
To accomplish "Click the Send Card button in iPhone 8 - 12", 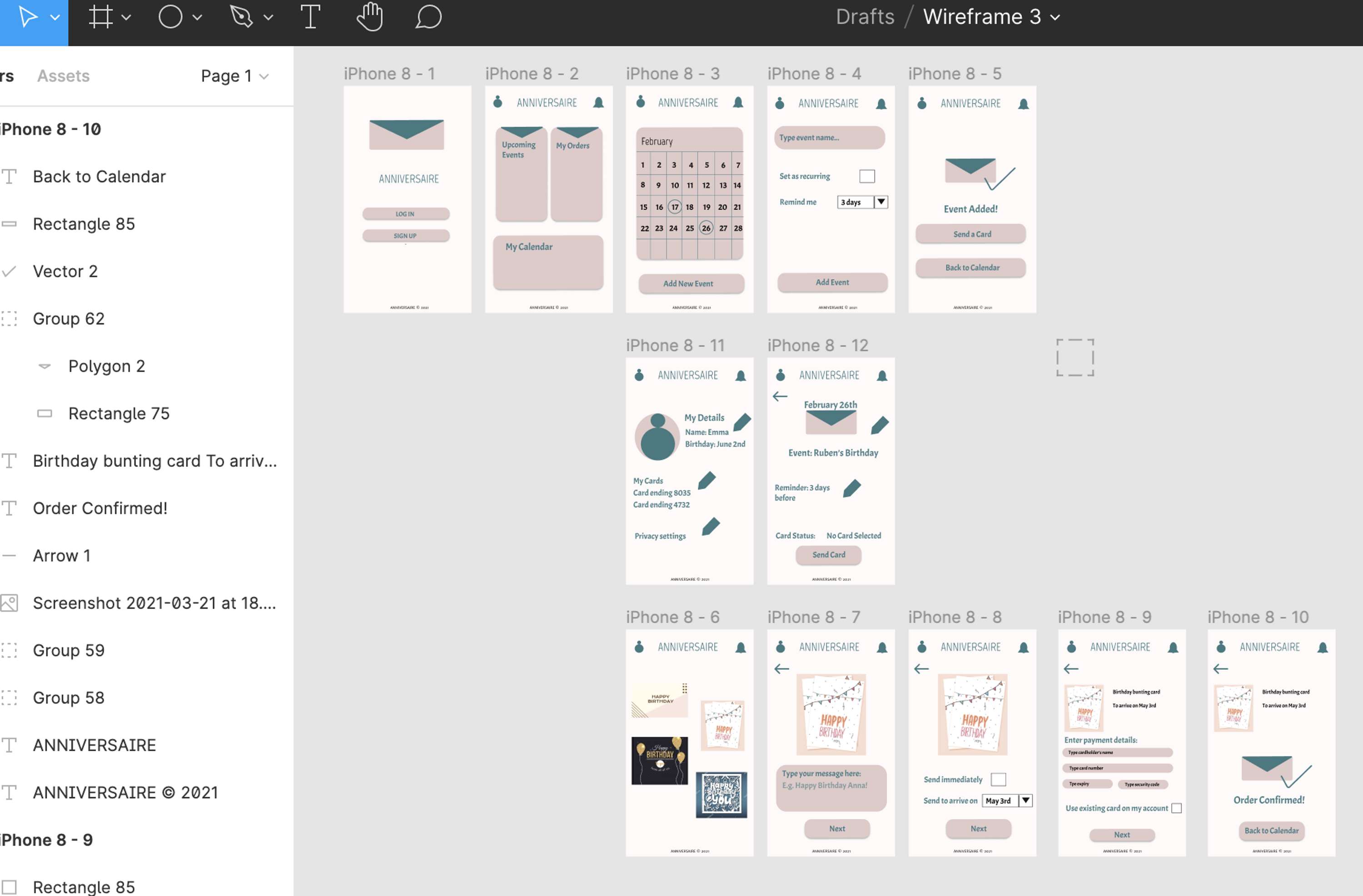I will tap(828, 555).
